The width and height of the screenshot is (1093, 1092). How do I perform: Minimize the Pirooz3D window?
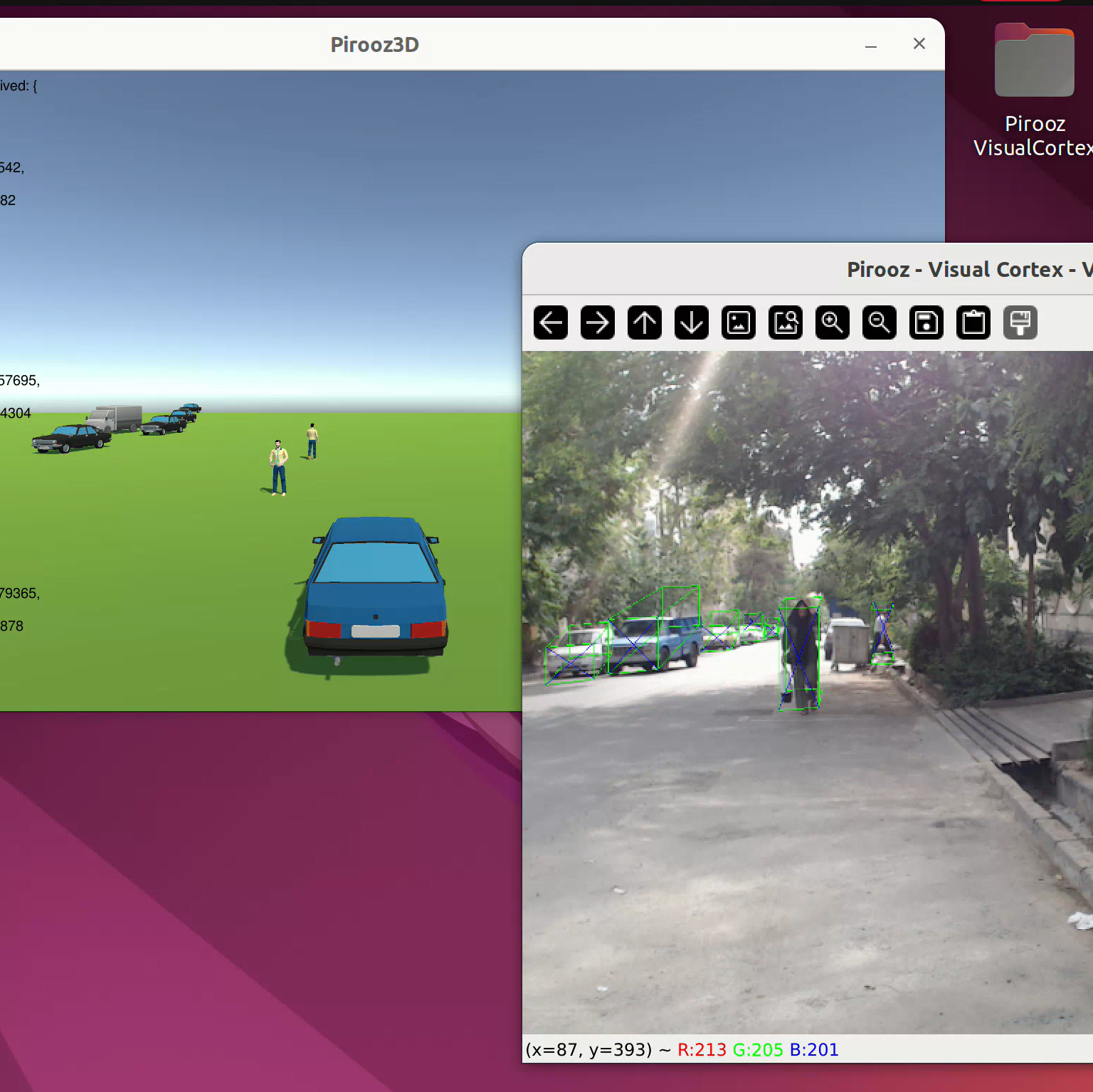(871, 46)
